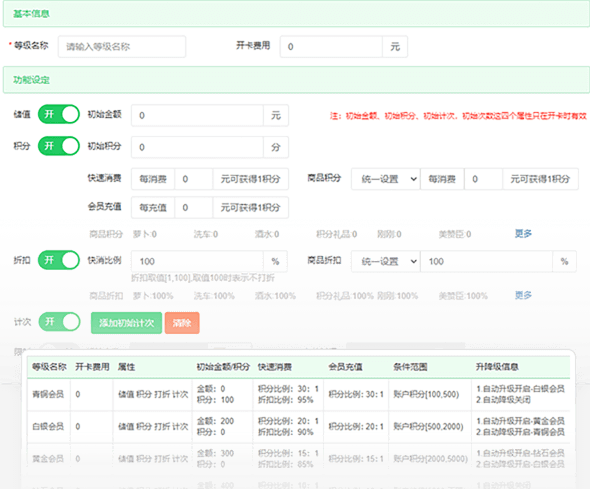Click the 清除 button
The image size is (590, 489).
(x=182, y=323)
